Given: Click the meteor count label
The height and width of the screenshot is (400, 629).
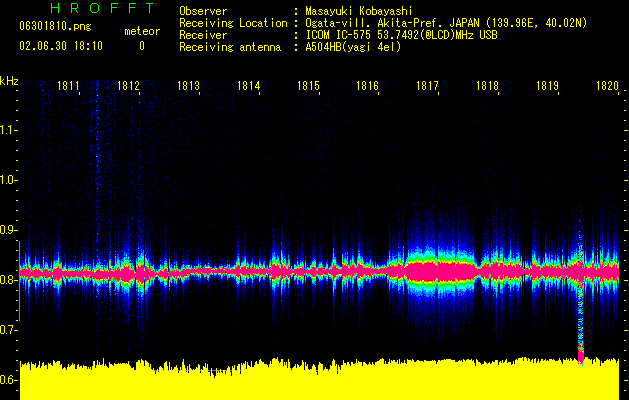Looking at the screenshot, I should tap(141, 31).
